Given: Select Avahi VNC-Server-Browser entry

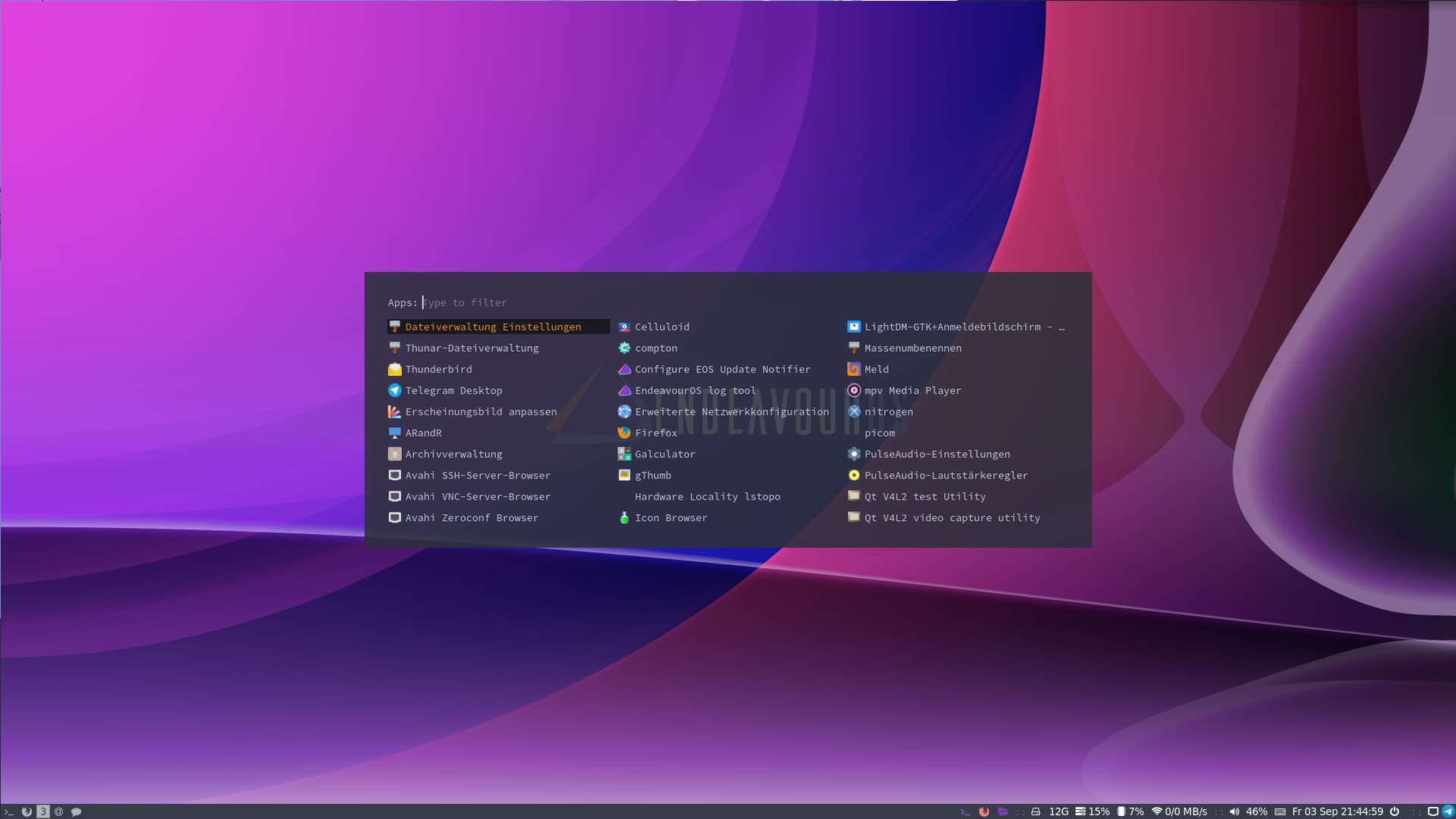Looking at the screenshot, I should [498, 497].
